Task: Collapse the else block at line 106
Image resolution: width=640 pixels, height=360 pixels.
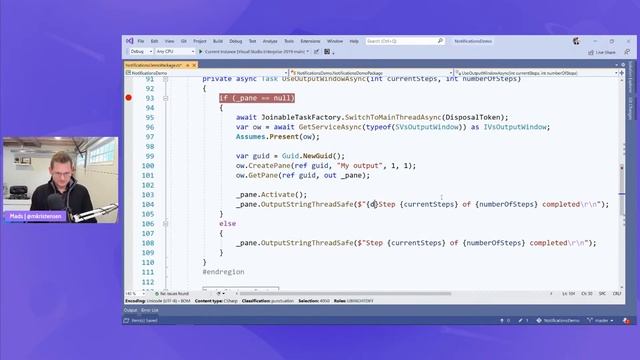Action: tap(165, 224)
